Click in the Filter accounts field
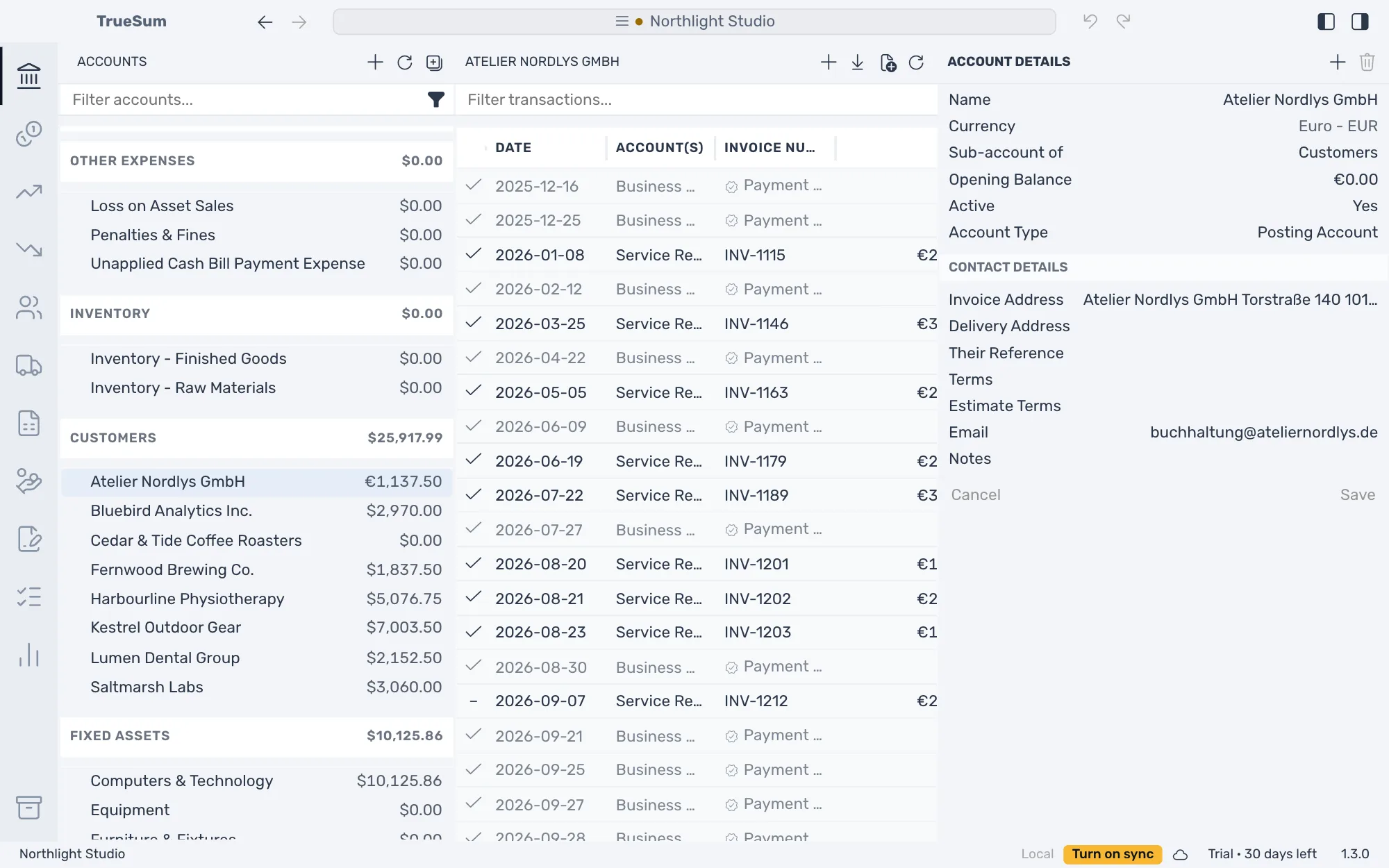 point(243,100)
